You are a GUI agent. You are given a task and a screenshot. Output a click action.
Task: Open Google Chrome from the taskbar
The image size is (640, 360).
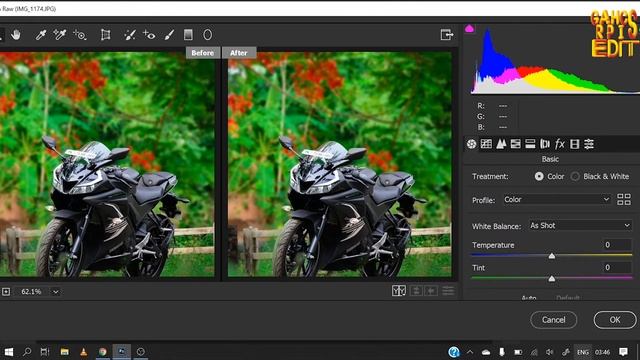(x=102, y=351)
